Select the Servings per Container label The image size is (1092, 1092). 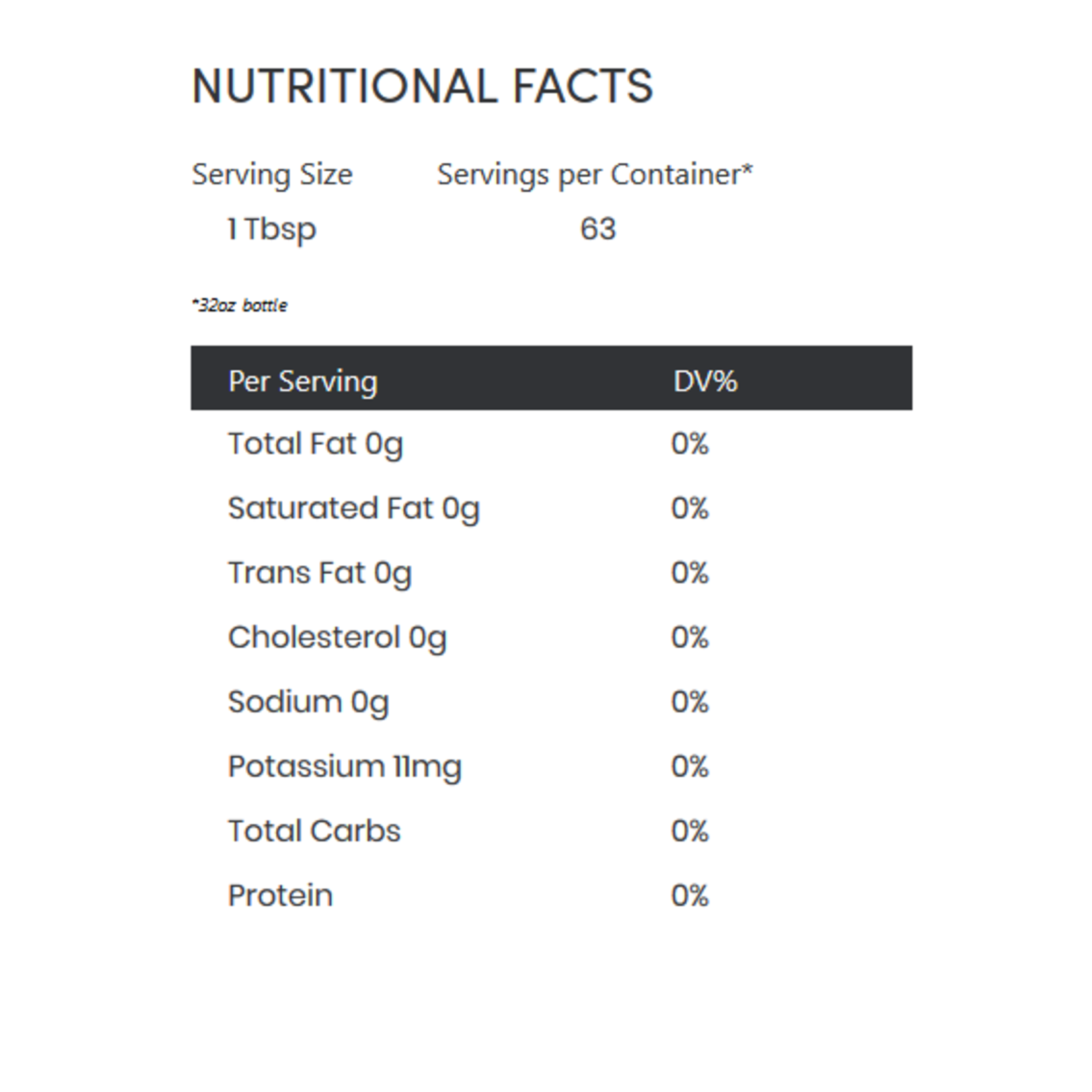pos(594,175)
